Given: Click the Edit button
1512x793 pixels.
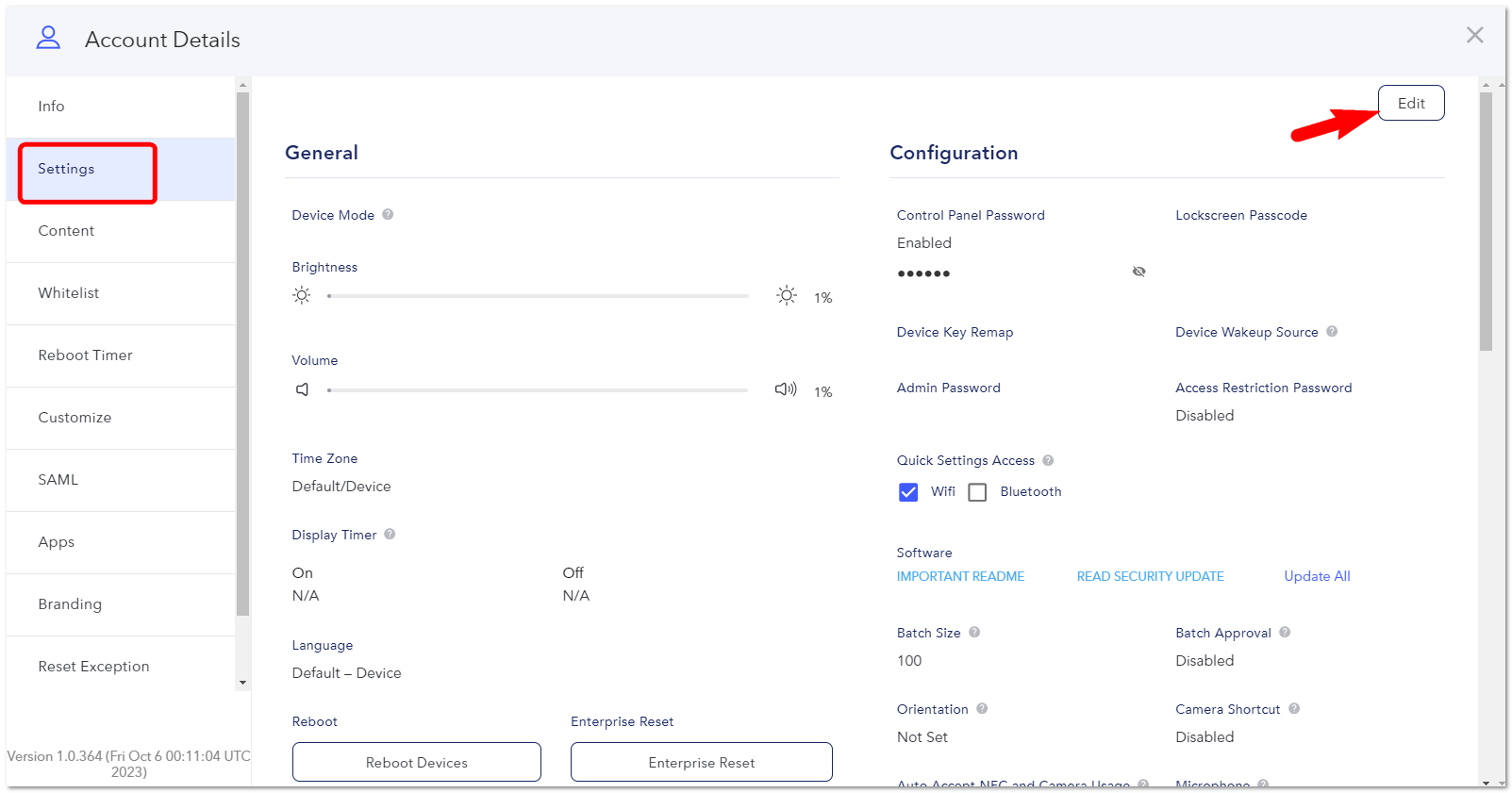Looking at the screenshot, I should click(x=1411, y=103).
